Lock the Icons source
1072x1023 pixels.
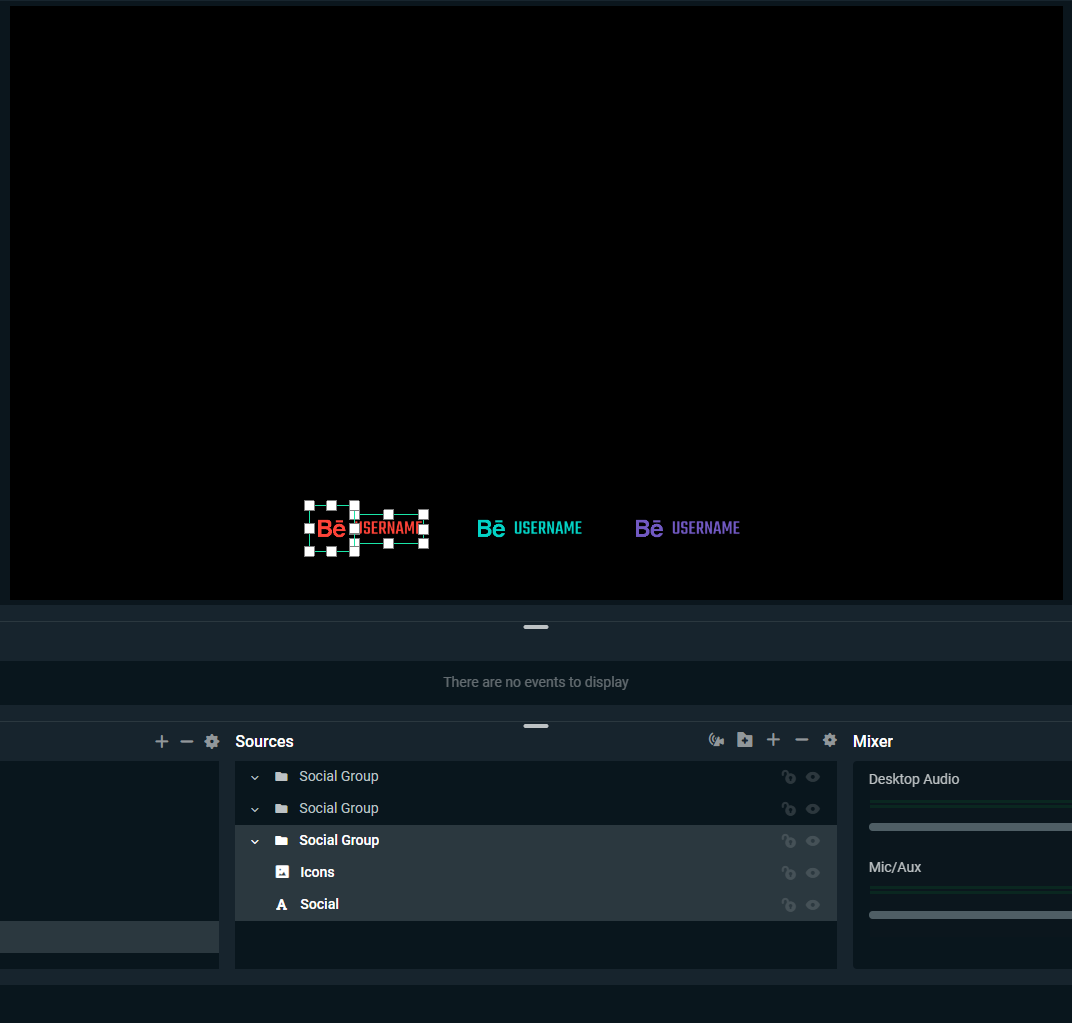(x=789, y=873)
